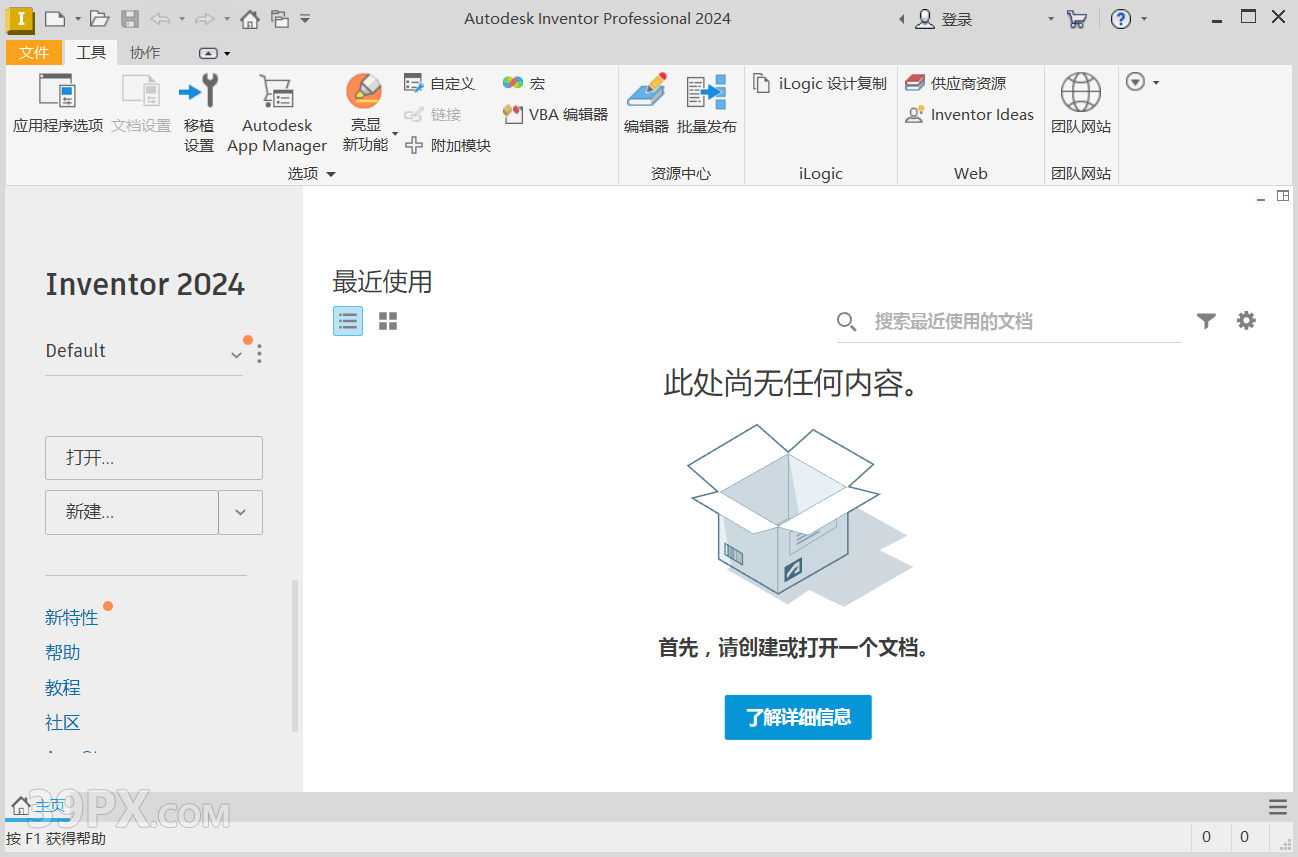Switch to the 协作 (Collaborate) tab
The image size is (1298, 857).
click(145, 53)
